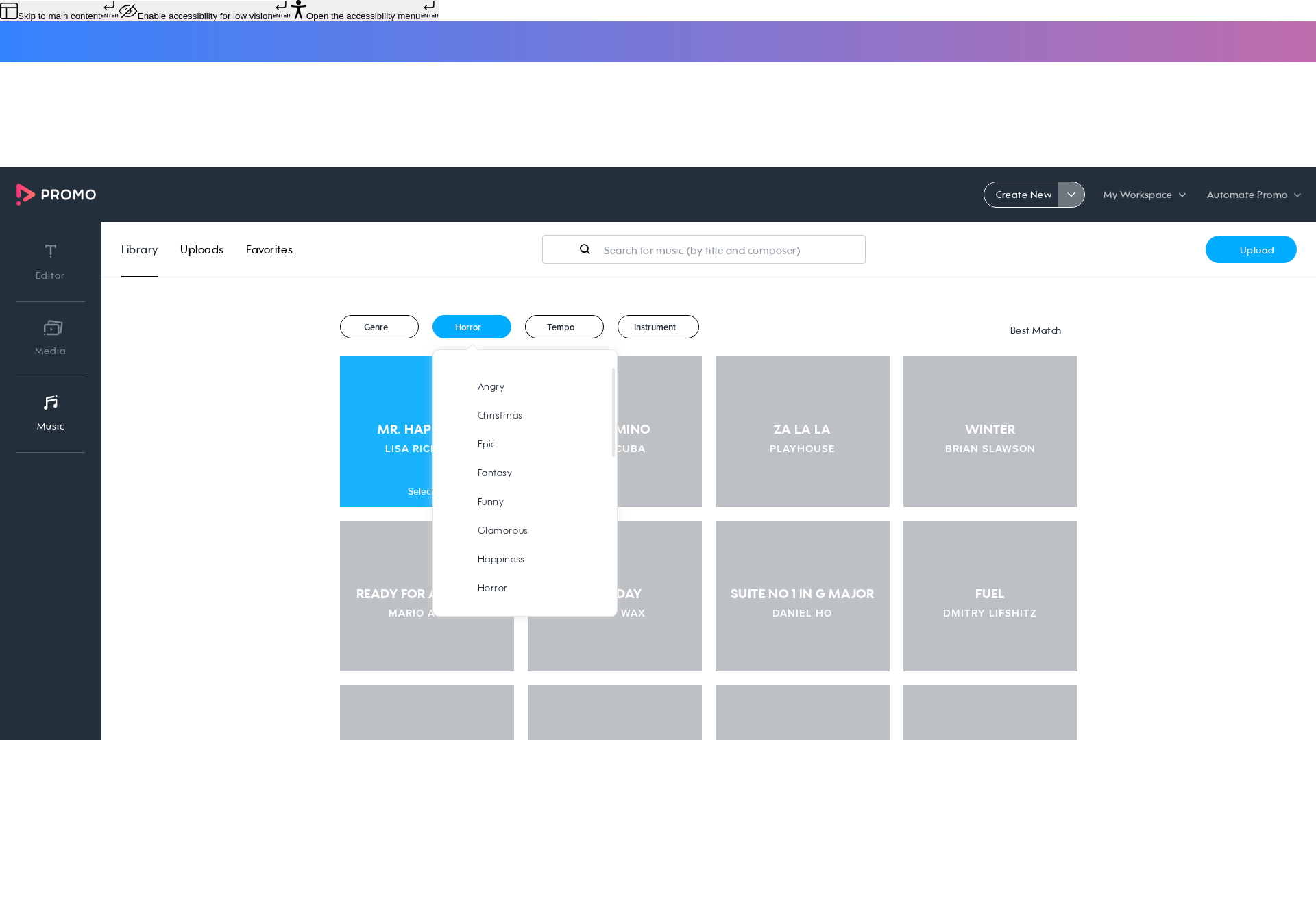
Task: Select Christmas in the mood list
Action: (500, 415)
